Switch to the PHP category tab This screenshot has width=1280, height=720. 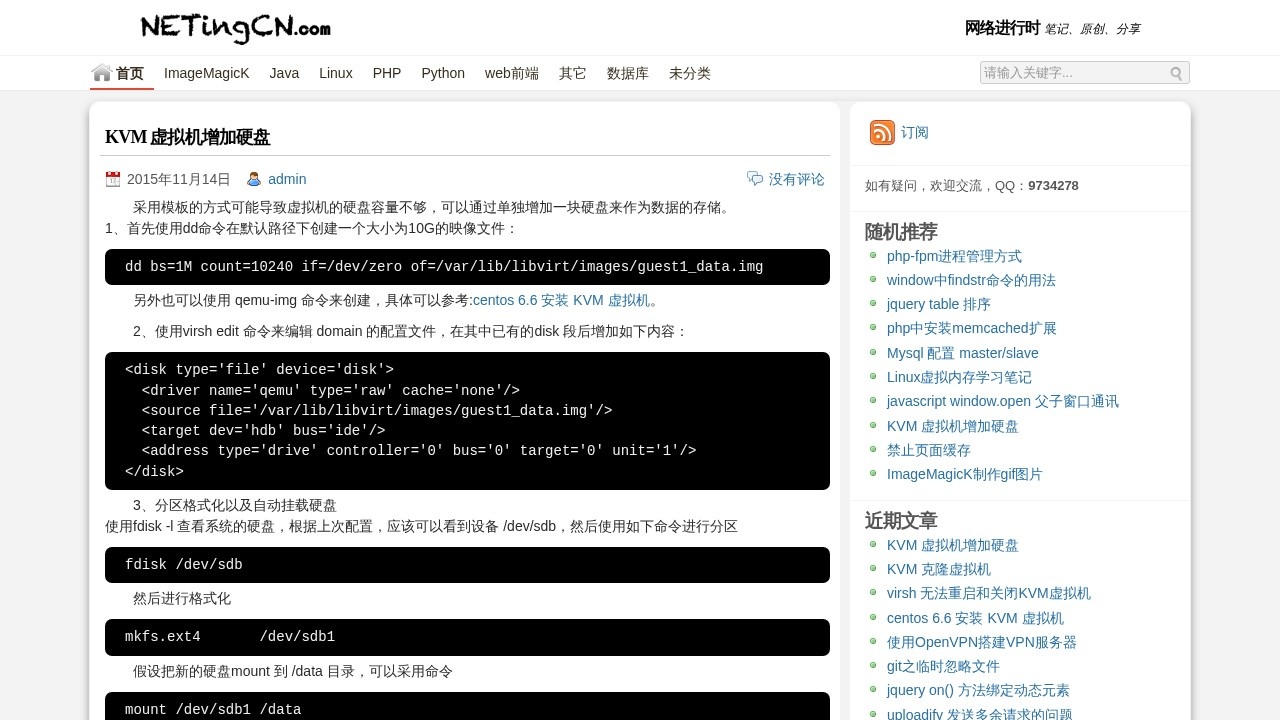tap(387, 72)
